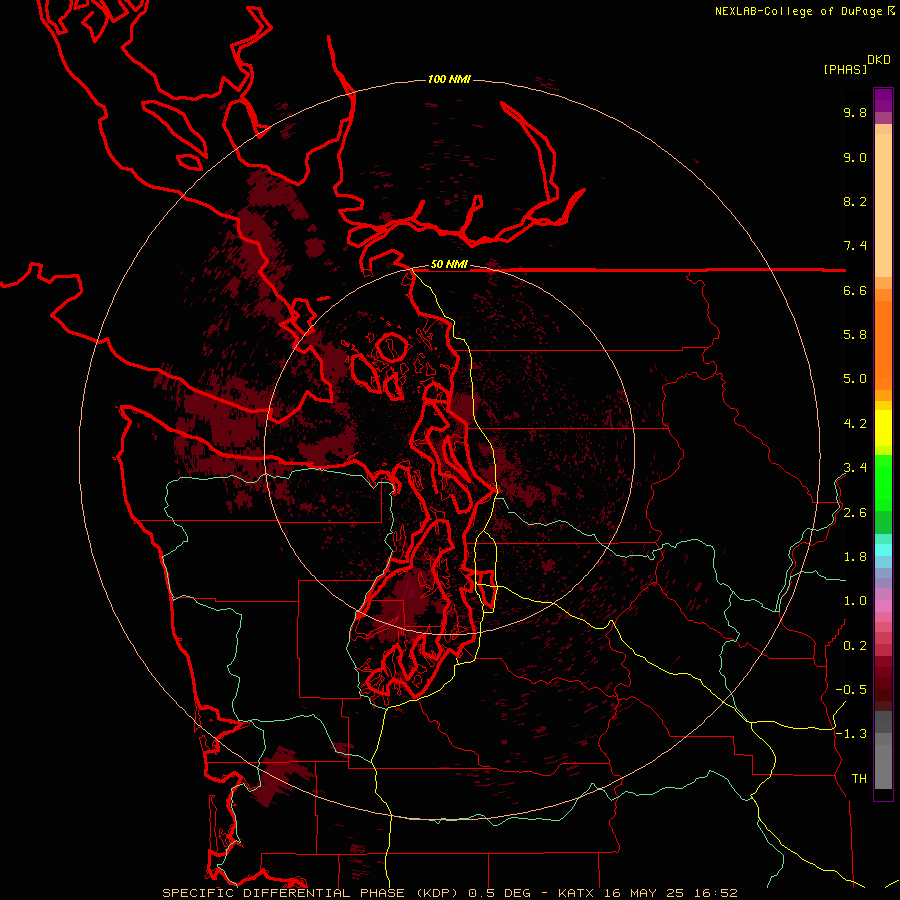Click the 6.6 value on color scale
Image resolution: width=900 pixels, height=900 pixels.
pyautogui.click(x=855, y=290)
